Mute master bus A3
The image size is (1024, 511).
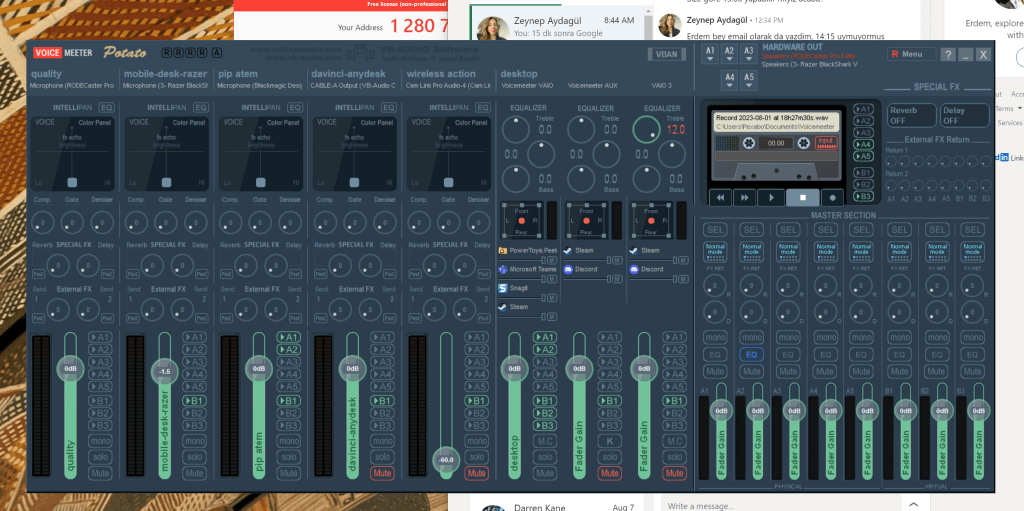coord(789,371)
